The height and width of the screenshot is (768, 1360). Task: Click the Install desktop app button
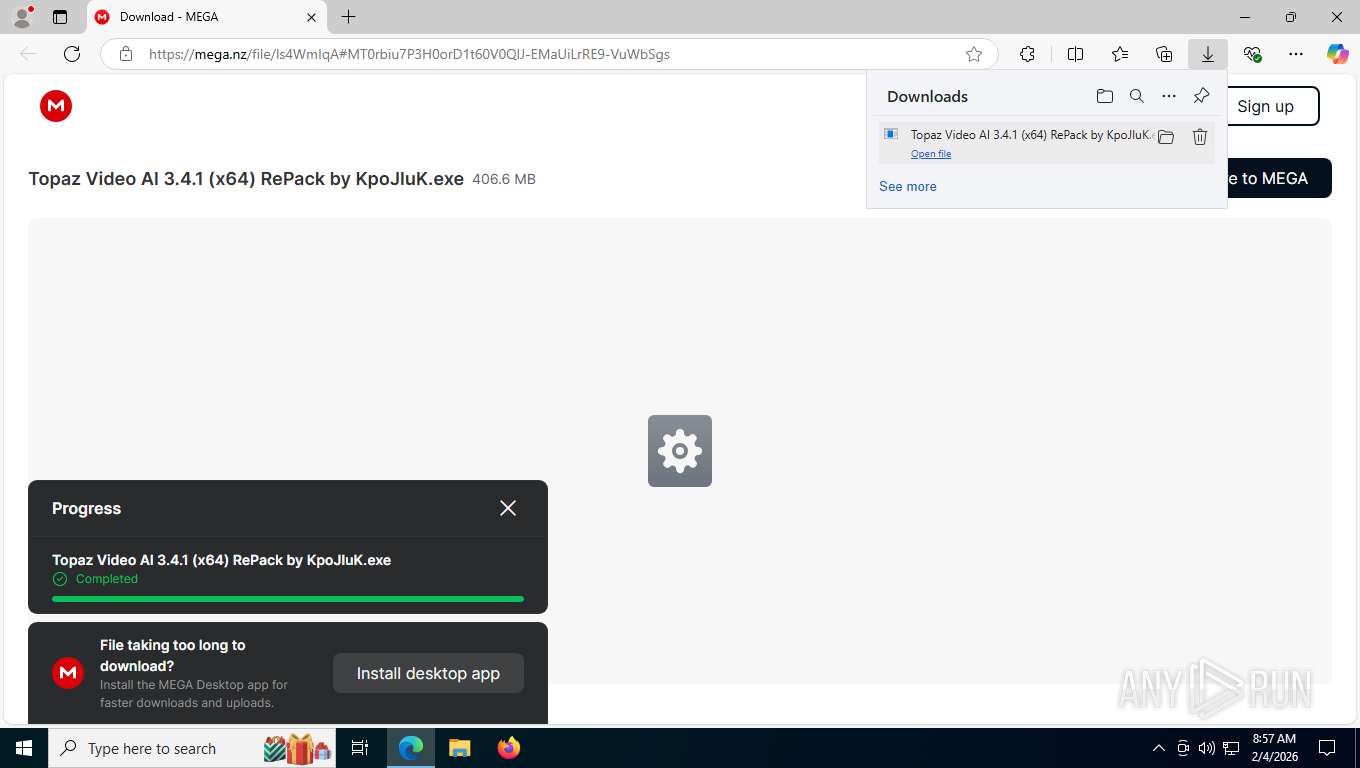click(x=428, y=673)
